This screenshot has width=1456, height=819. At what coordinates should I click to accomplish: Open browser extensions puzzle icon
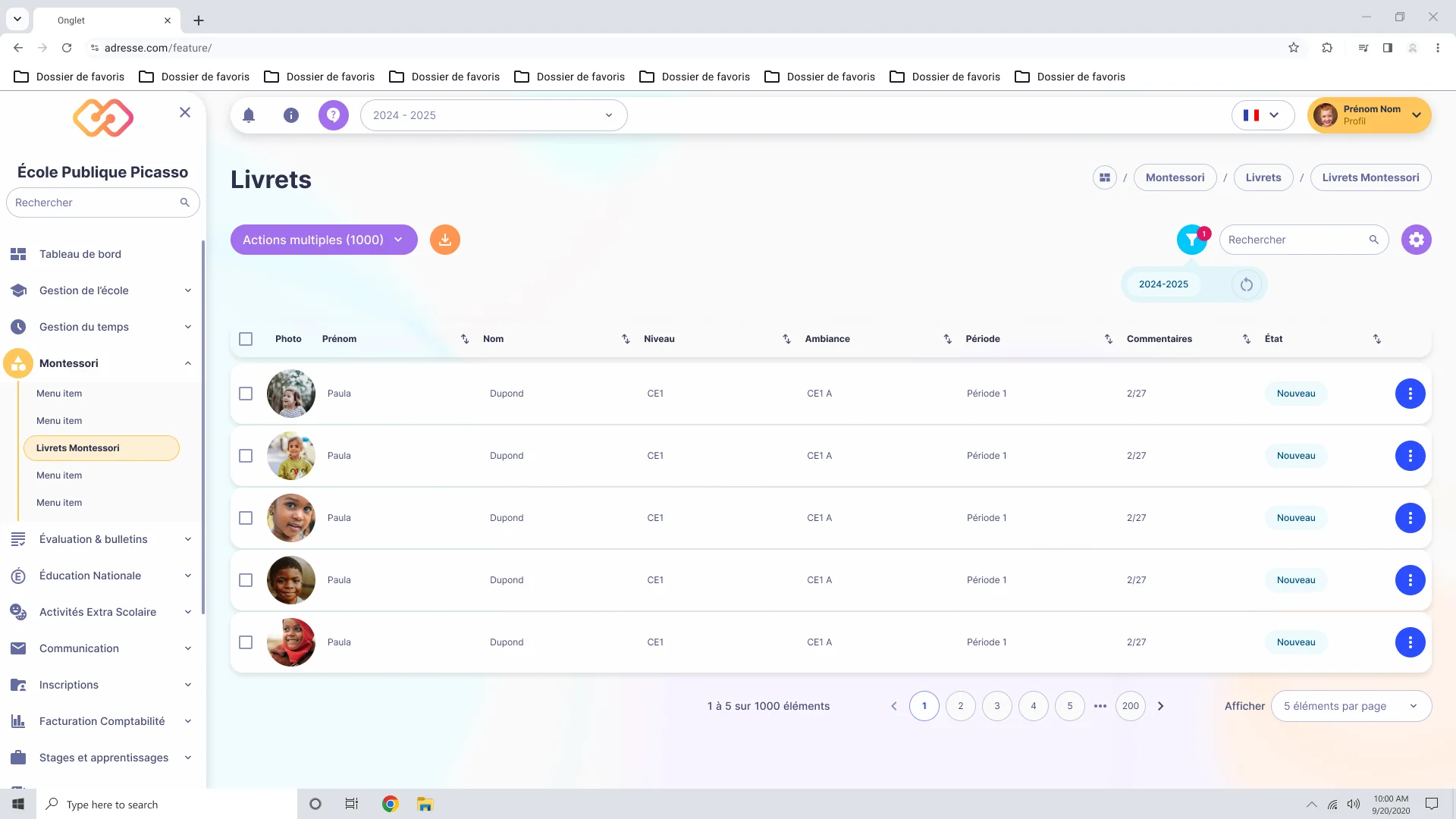(x=1327, y=48)
